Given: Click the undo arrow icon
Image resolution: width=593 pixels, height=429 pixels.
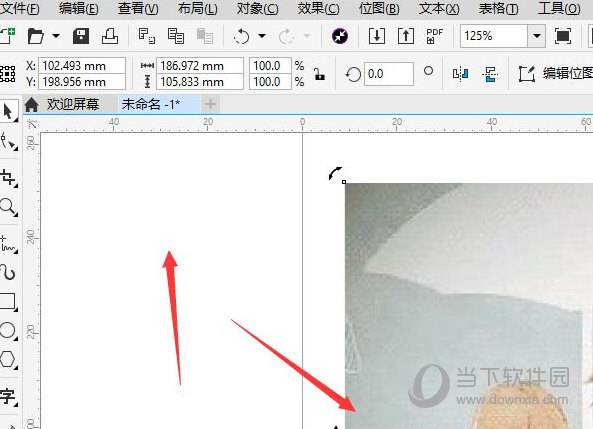Looking at the screenshot, I should (x=242, y=36).
